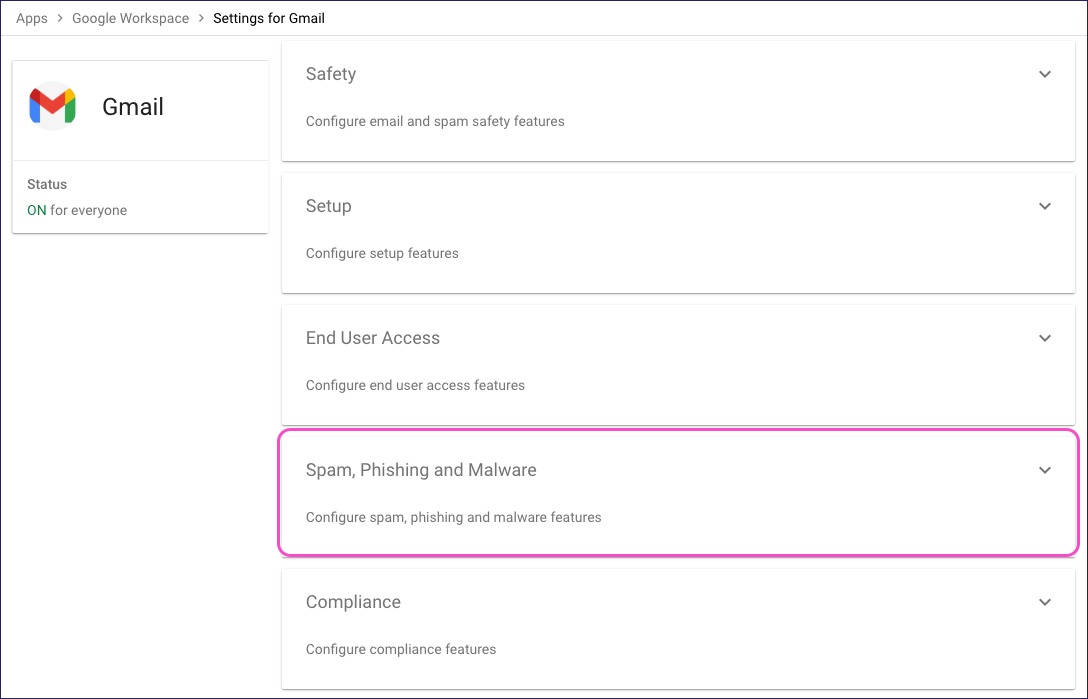The width and height of the screenshot is (1088, 699).
Task: Open the Compliance section heading
Action: coord(353,602)
